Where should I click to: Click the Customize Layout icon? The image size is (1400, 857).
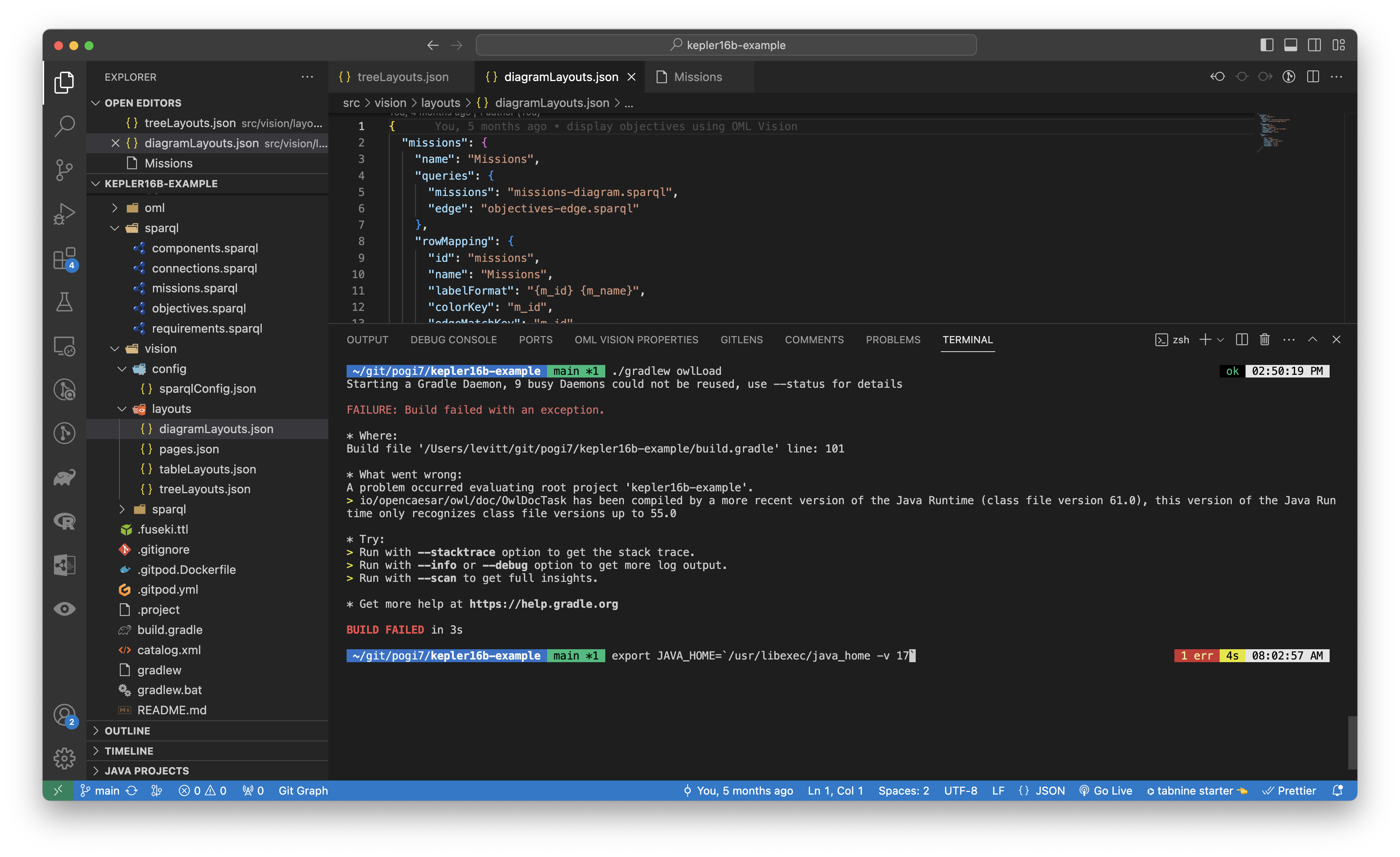pos(1339,45)
